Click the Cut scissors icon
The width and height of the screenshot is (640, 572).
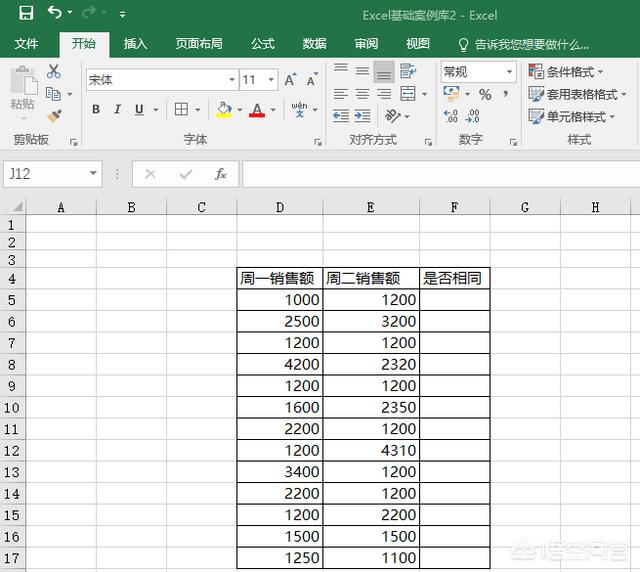pyautogui.click(x=54, y=71)
